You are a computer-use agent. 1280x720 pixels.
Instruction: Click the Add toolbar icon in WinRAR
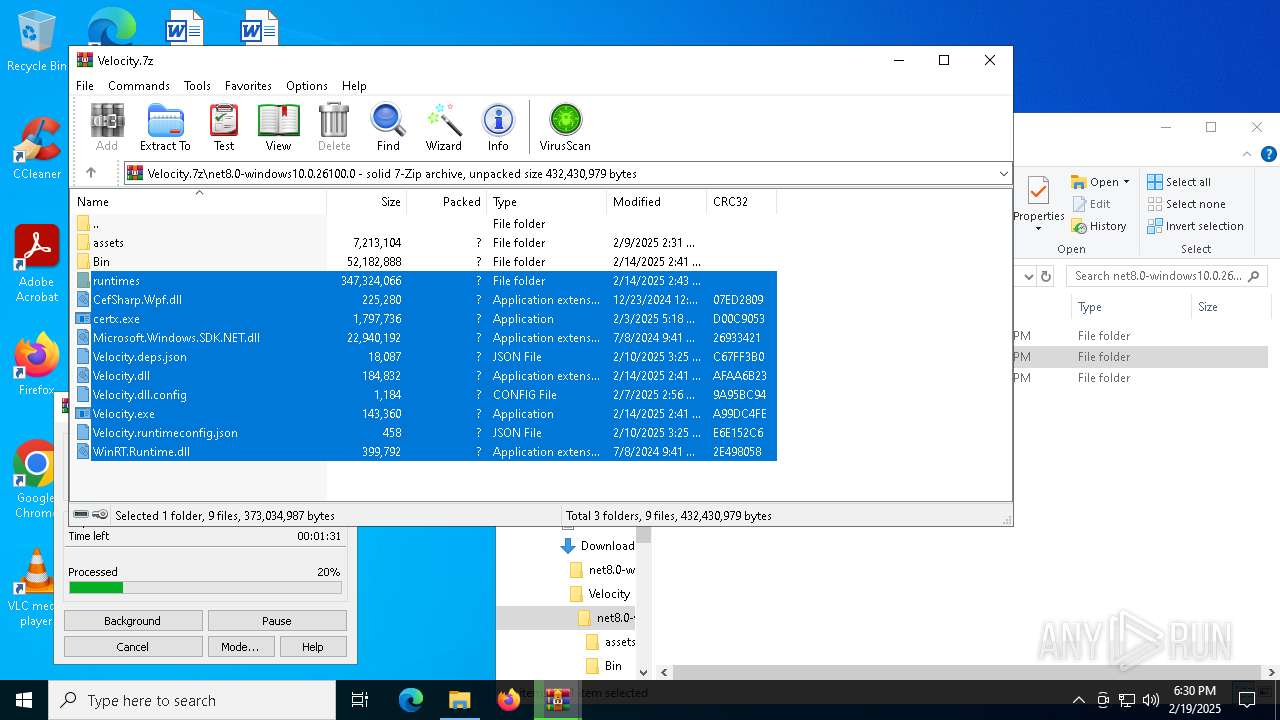[107, 127]
